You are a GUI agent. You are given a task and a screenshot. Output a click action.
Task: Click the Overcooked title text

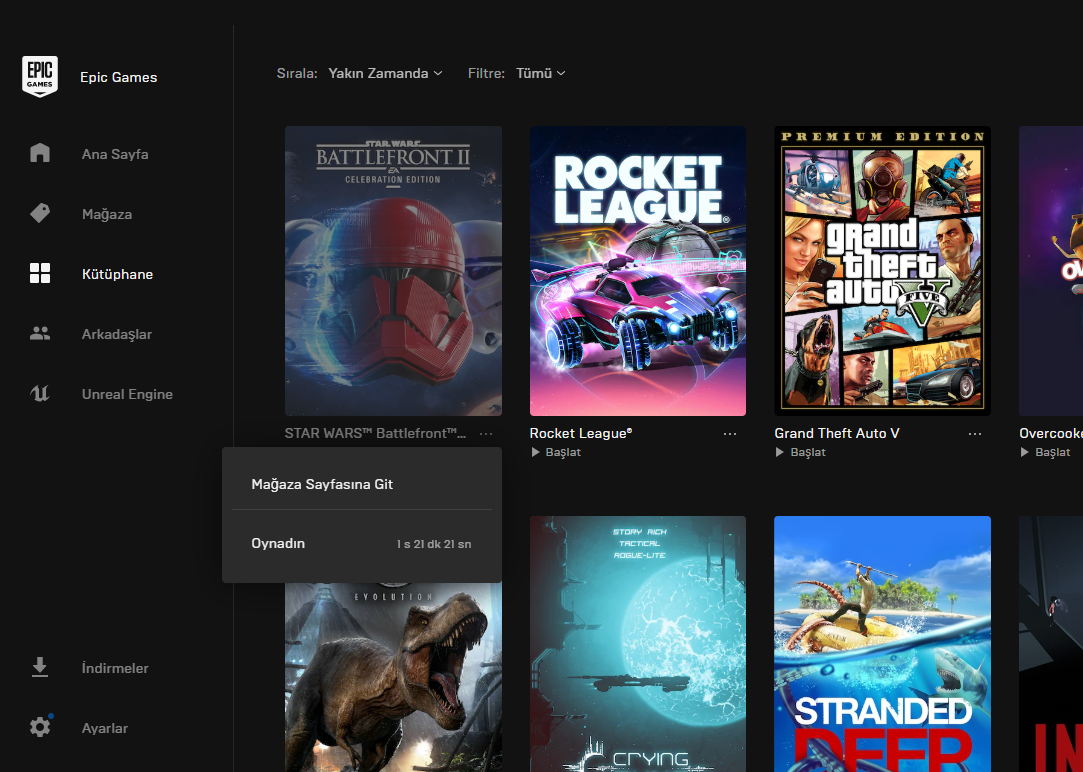[1051, 434]
